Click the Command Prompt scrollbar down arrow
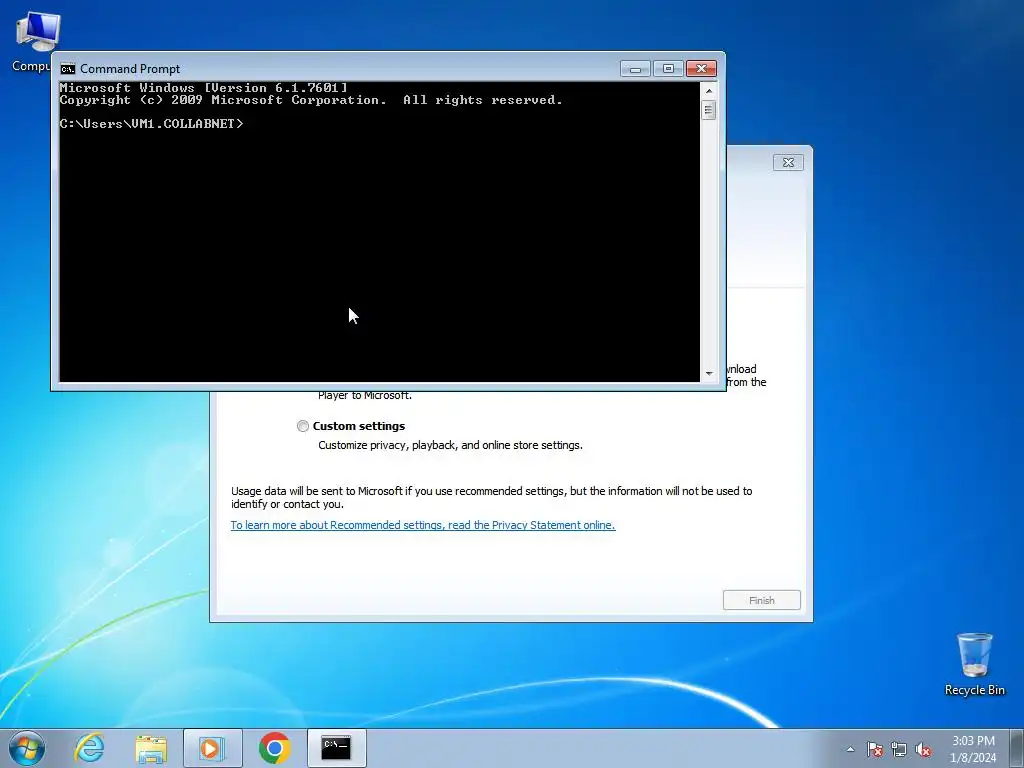This screenshot has height=768, width=1024. pos(709,374)
